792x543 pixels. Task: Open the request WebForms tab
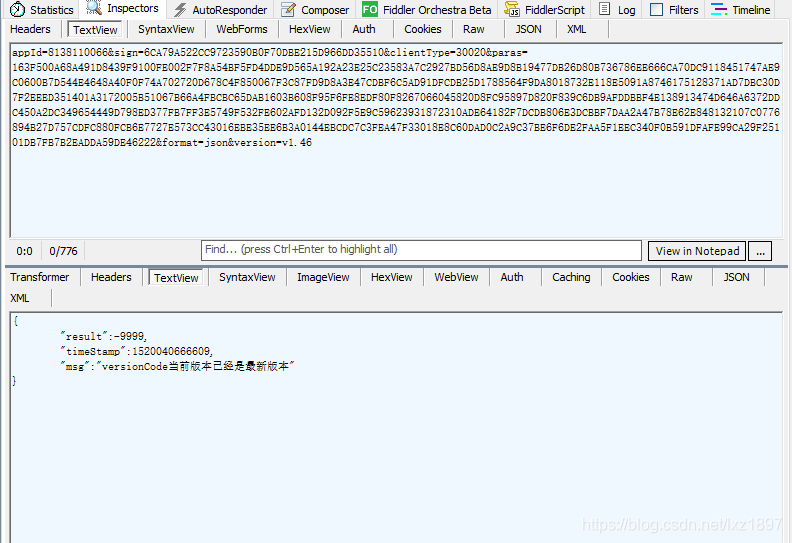pyautogui.click(x=242, y=29)
